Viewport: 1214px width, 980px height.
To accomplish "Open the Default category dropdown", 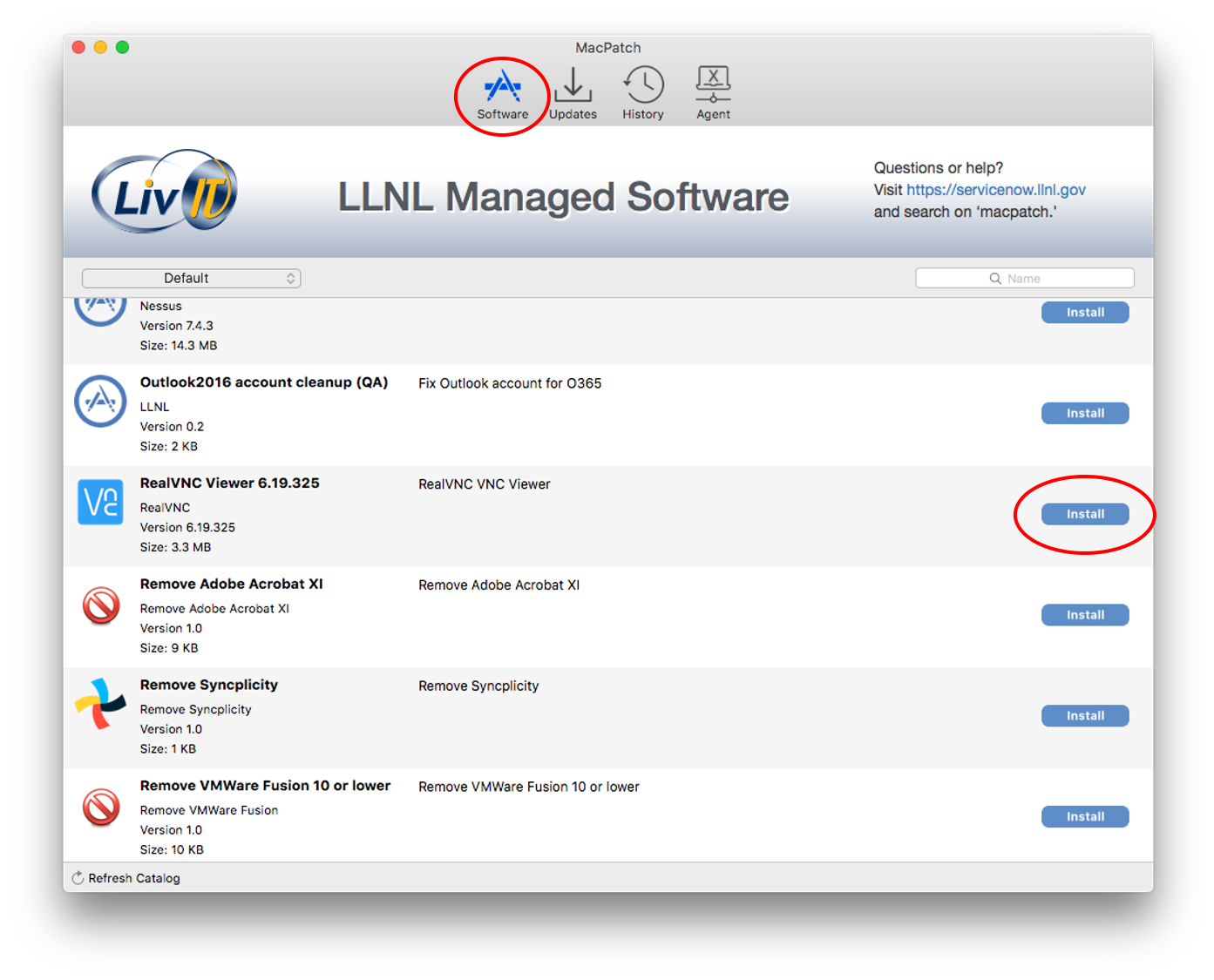I will pyautogui.click(x=191, y=279).
